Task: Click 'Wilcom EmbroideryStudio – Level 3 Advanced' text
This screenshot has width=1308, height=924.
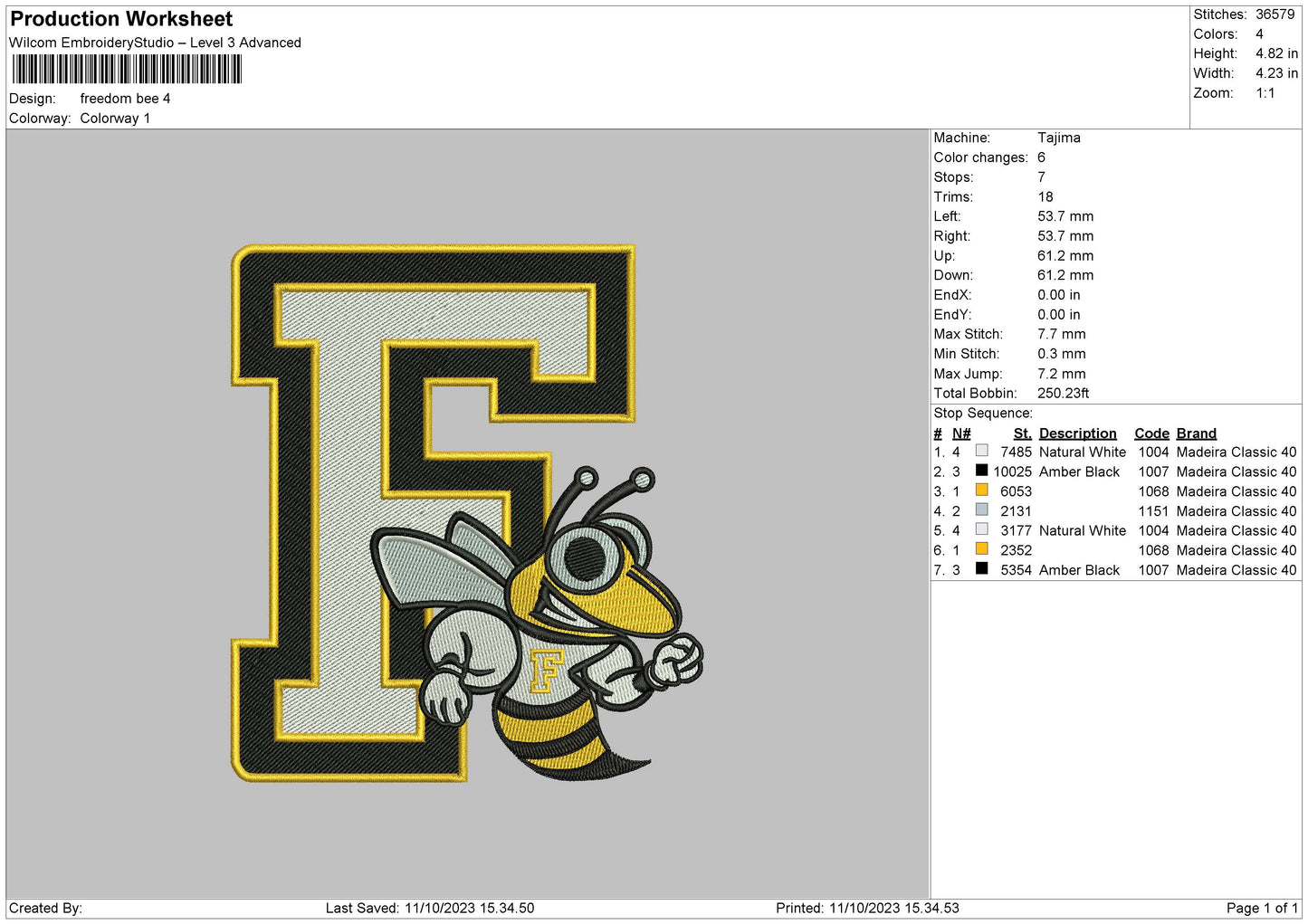Action: (x=155, y=43)
